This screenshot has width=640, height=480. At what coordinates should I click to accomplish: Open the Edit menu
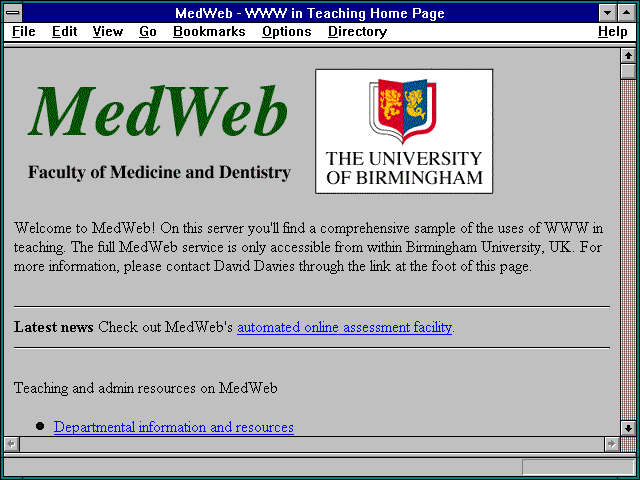point(64,32)
